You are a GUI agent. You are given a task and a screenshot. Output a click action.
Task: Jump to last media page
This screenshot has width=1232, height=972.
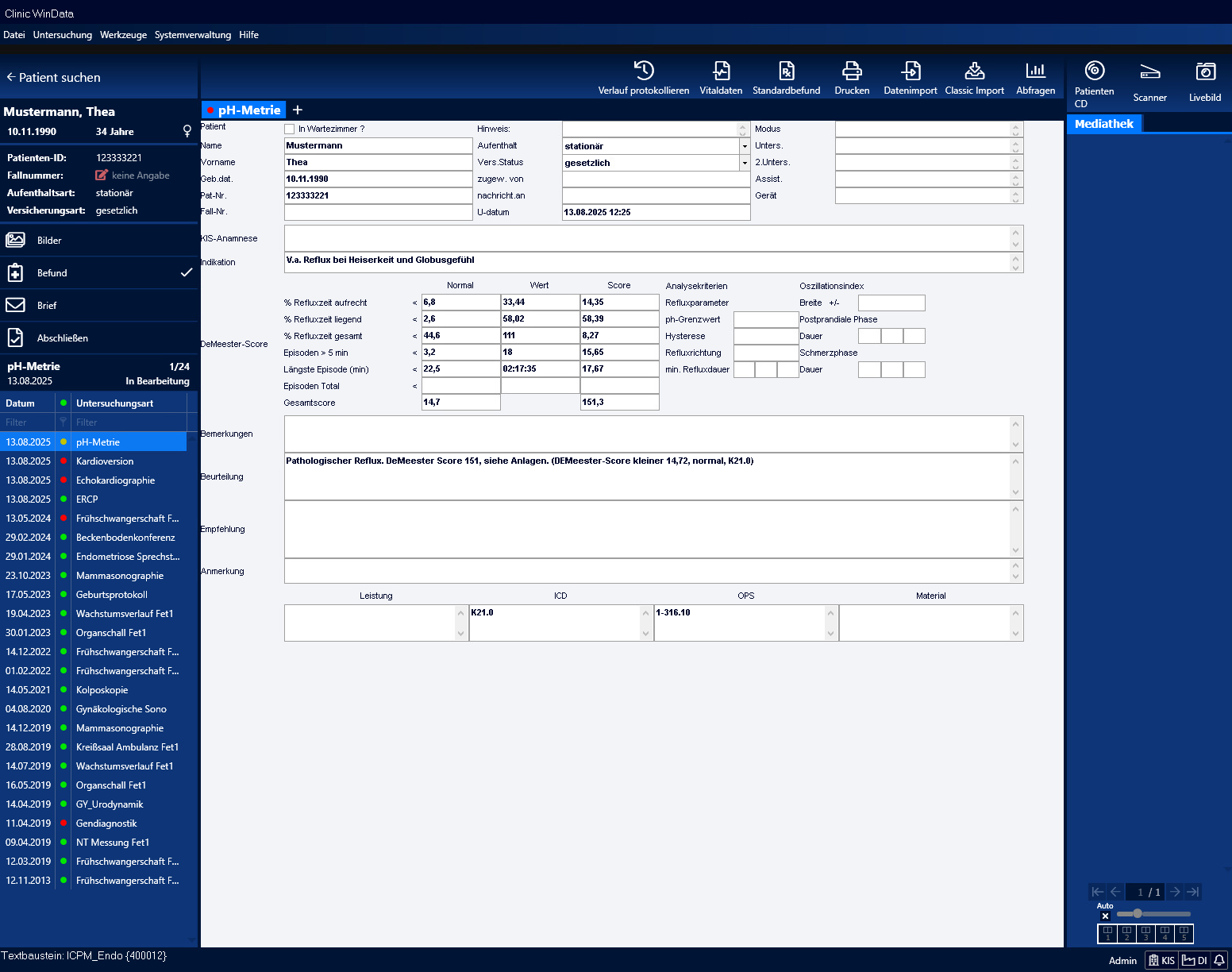[x=1192, y=892]
